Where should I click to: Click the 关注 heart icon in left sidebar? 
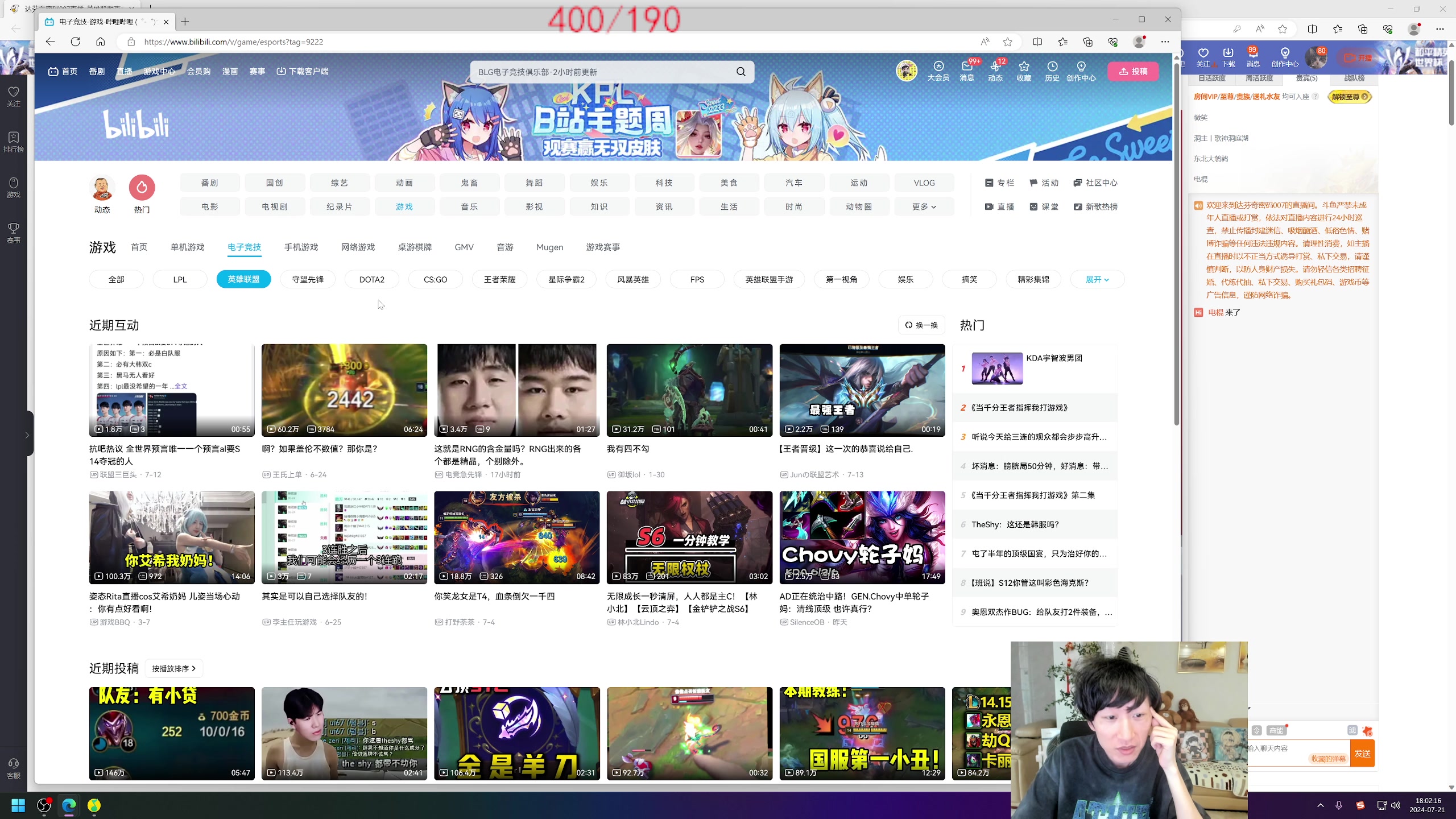[x=14, y=96]
